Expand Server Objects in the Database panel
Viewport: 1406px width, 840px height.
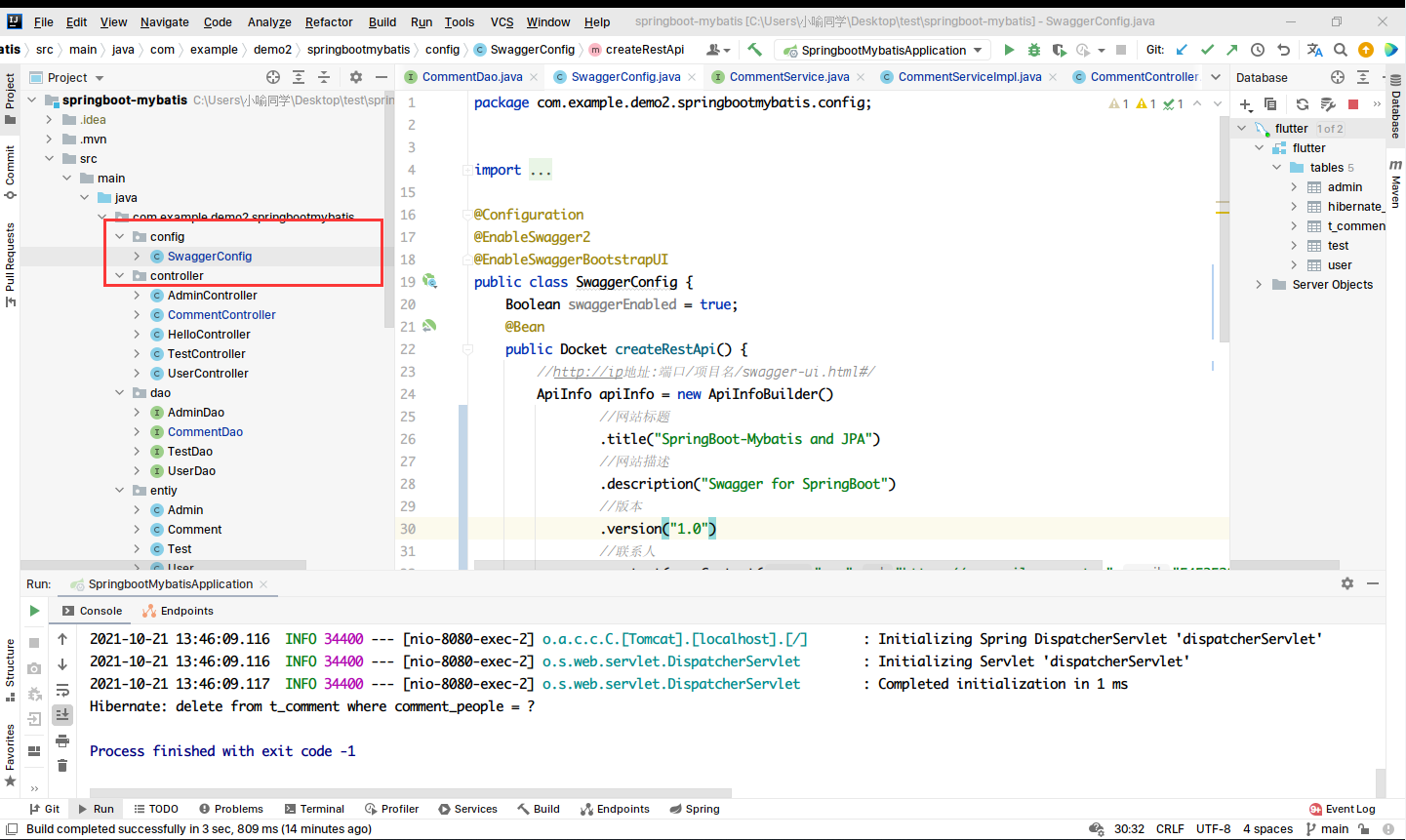tap(1259, 285)
